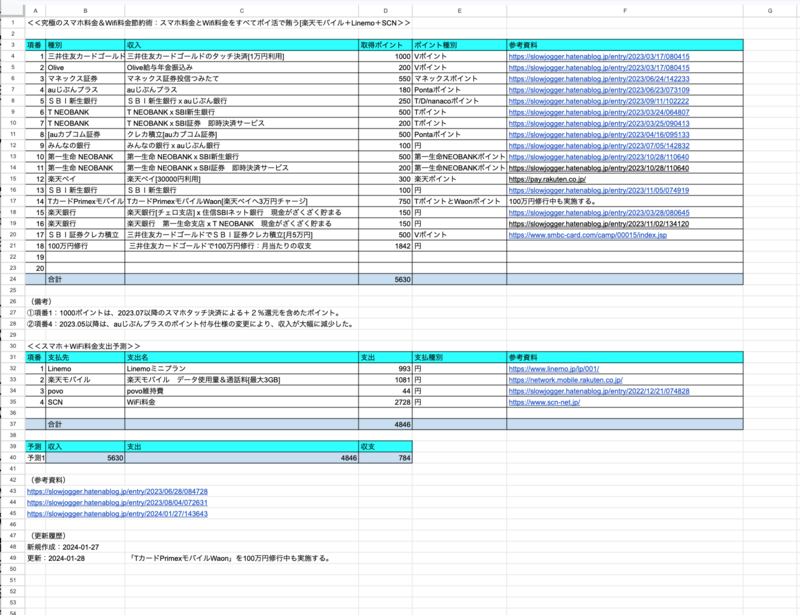Click the クレカ積立[auカブコム証券] cell
Viewport: 800px width, 615px height.
point(242,135)
